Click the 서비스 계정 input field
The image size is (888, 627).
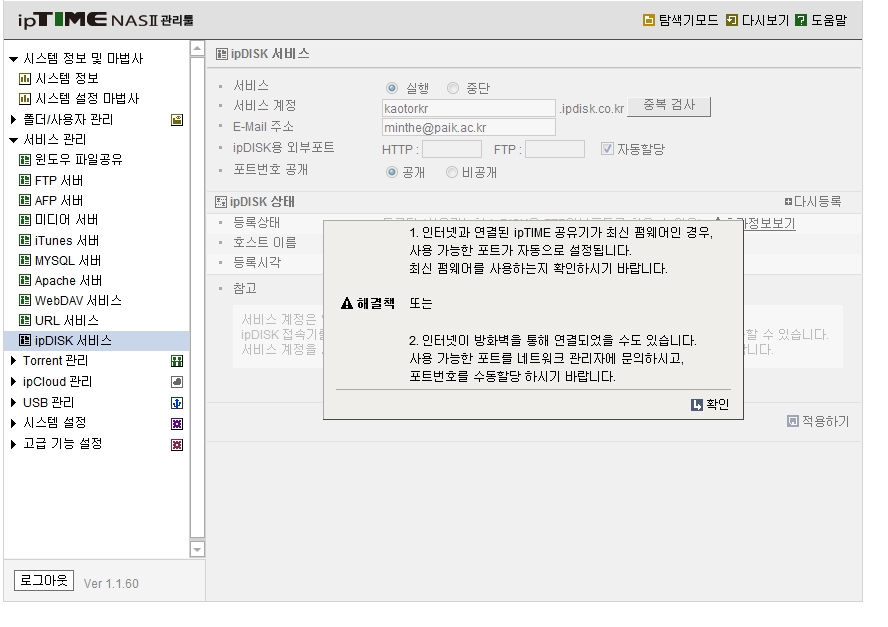pyautogui.click(x=468, y=108)
